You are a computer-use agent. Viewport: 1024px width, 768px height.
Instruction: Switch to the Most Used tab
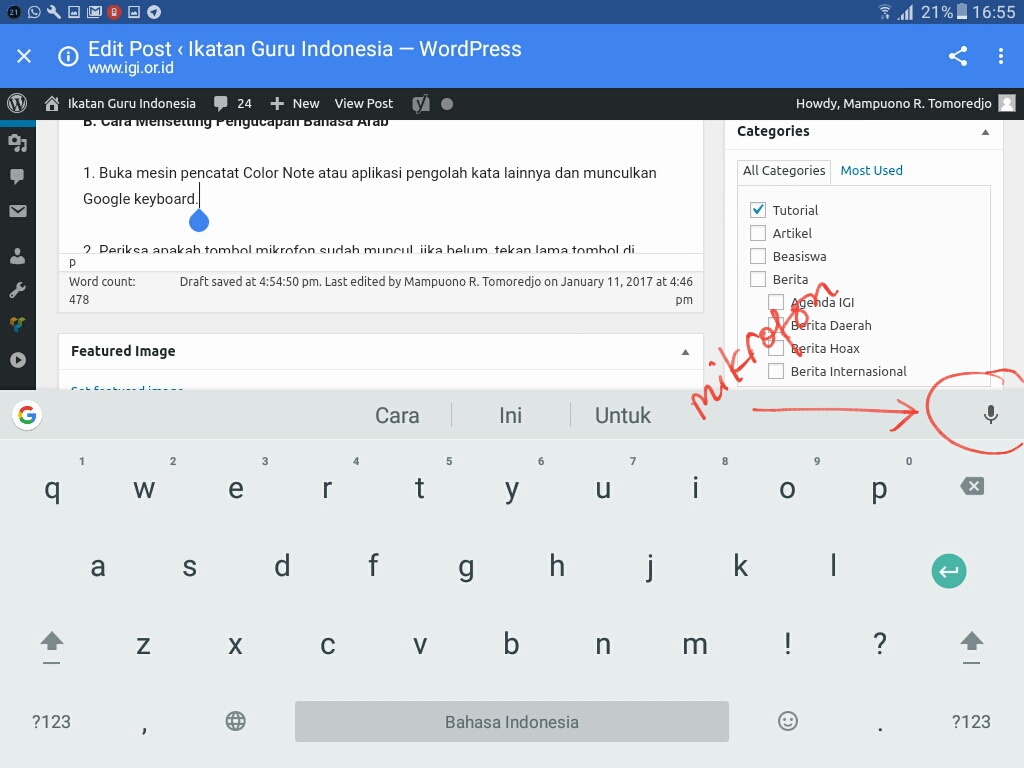(871, 170)
